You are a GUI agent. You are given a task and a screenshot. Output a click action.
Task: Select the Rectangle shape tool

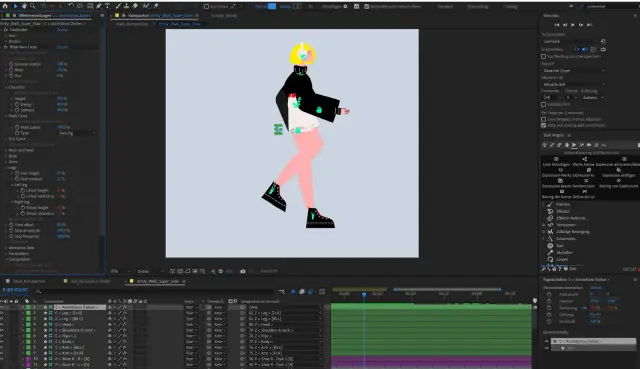pyautogui.click(x=90, y=6)
